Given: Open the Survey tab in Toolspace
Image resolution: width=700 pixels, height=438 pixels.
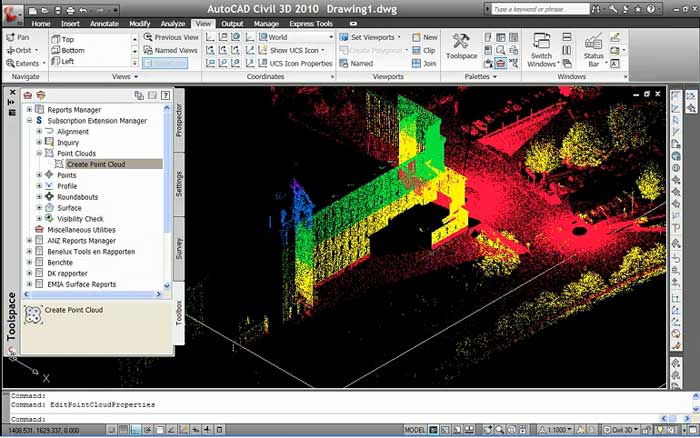Looking at the screenshot, I should click(x=179, y=248).
